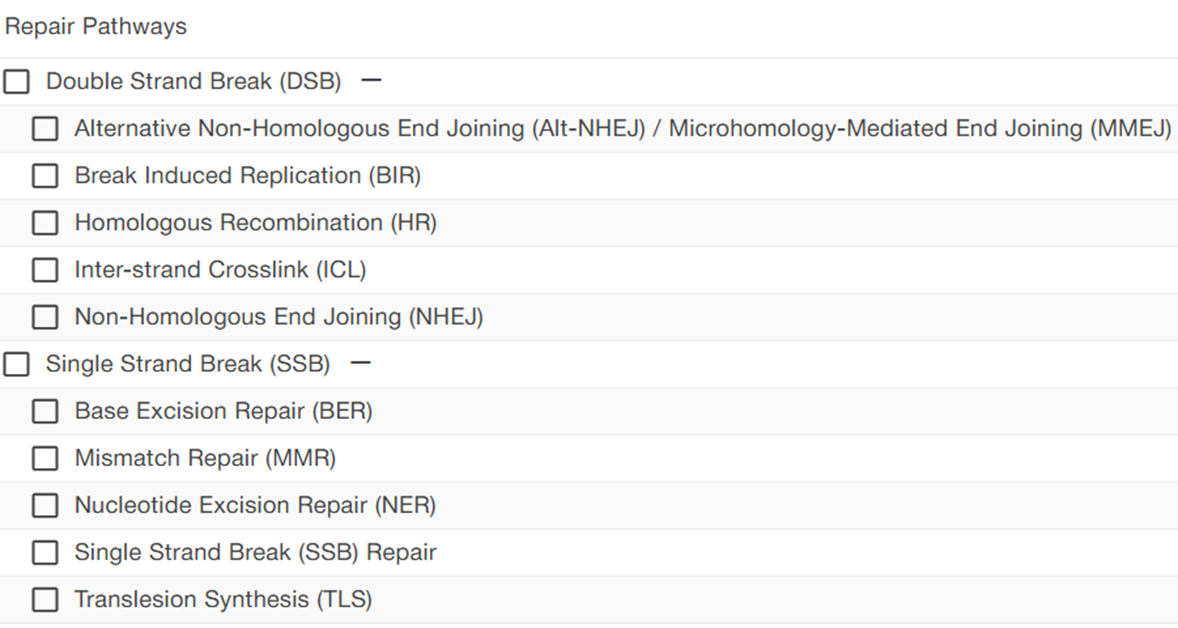The height and width of the screenshot is (628, 1178).
Task: Select Nucleotide Excision Repair (NER) checkbox
Action: coord(45,505)
